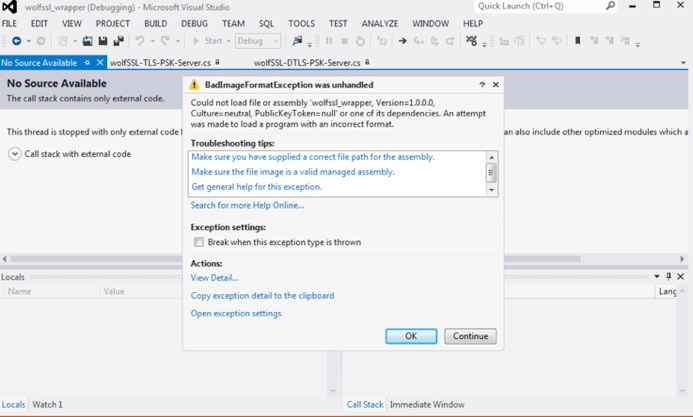Click the Undo arrow icon
The image size is (693, 417).
point(140,41)
